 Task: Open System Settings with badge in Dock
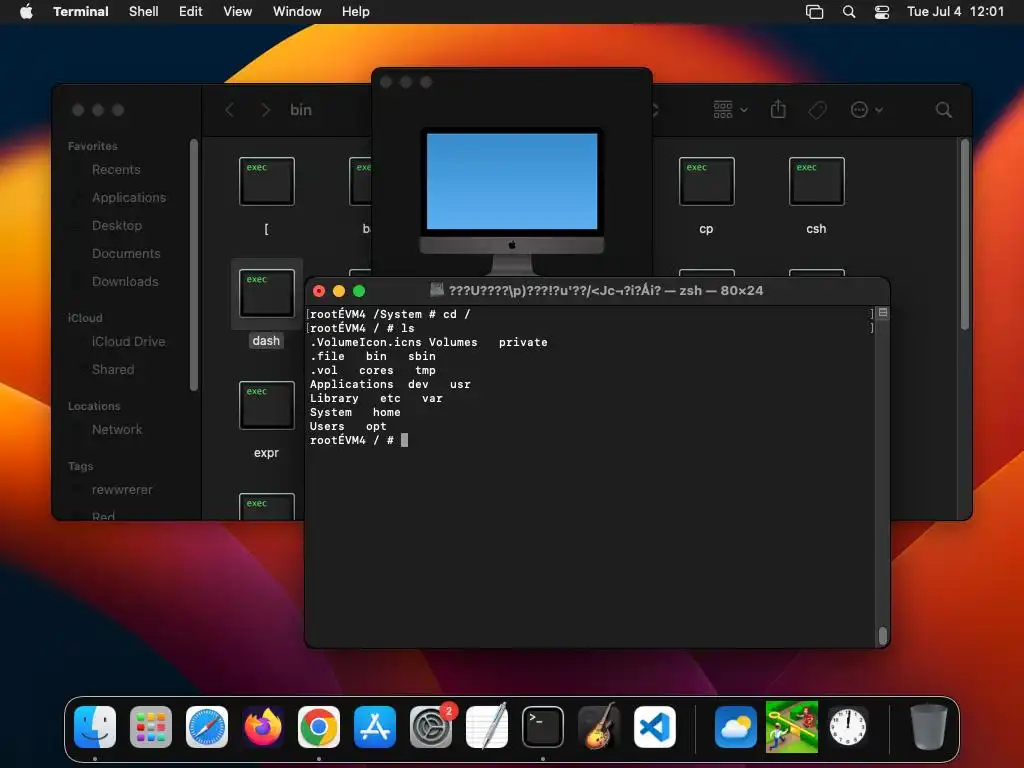pos(431,727)
